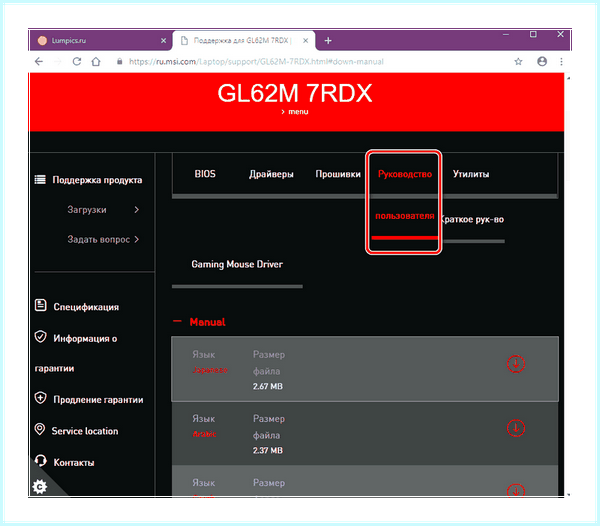
Task: Close the Lumpics.ru tab
Action: [x=163, y=41]
